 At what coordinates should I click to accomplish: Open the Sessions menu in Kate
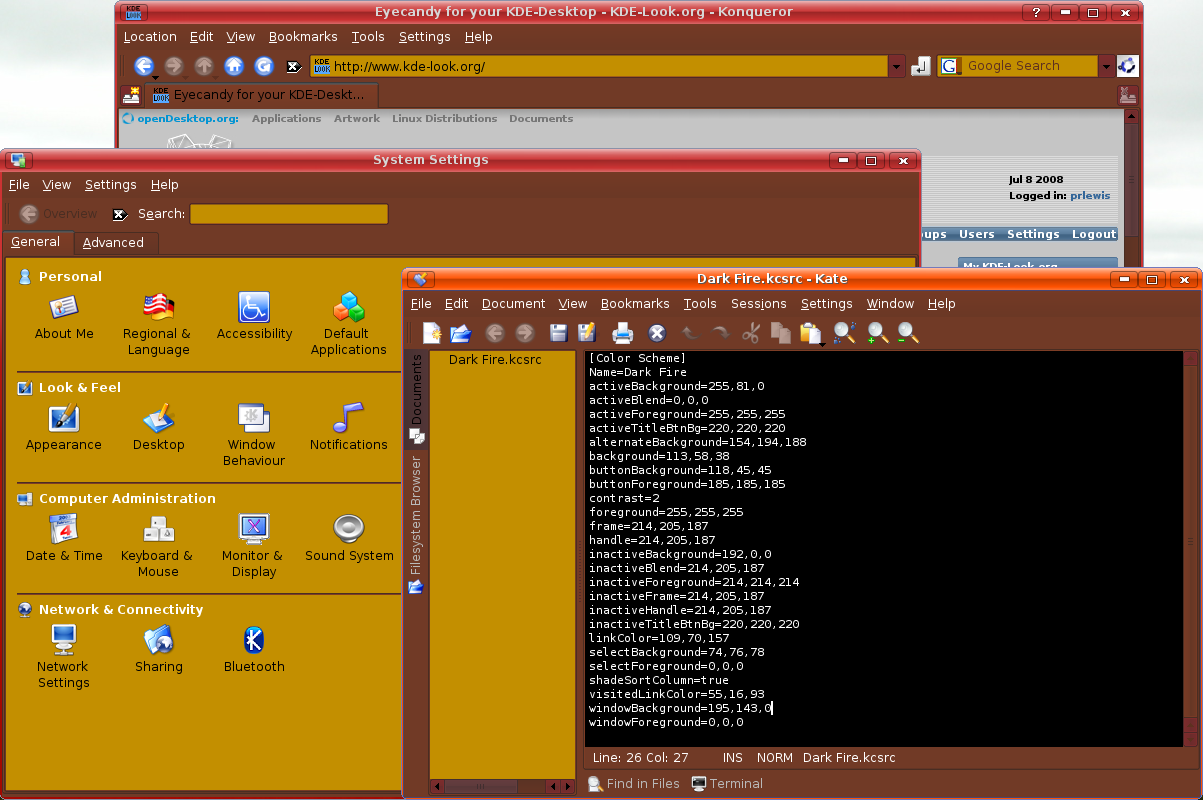pyautogui.click(x=759, y=303)
